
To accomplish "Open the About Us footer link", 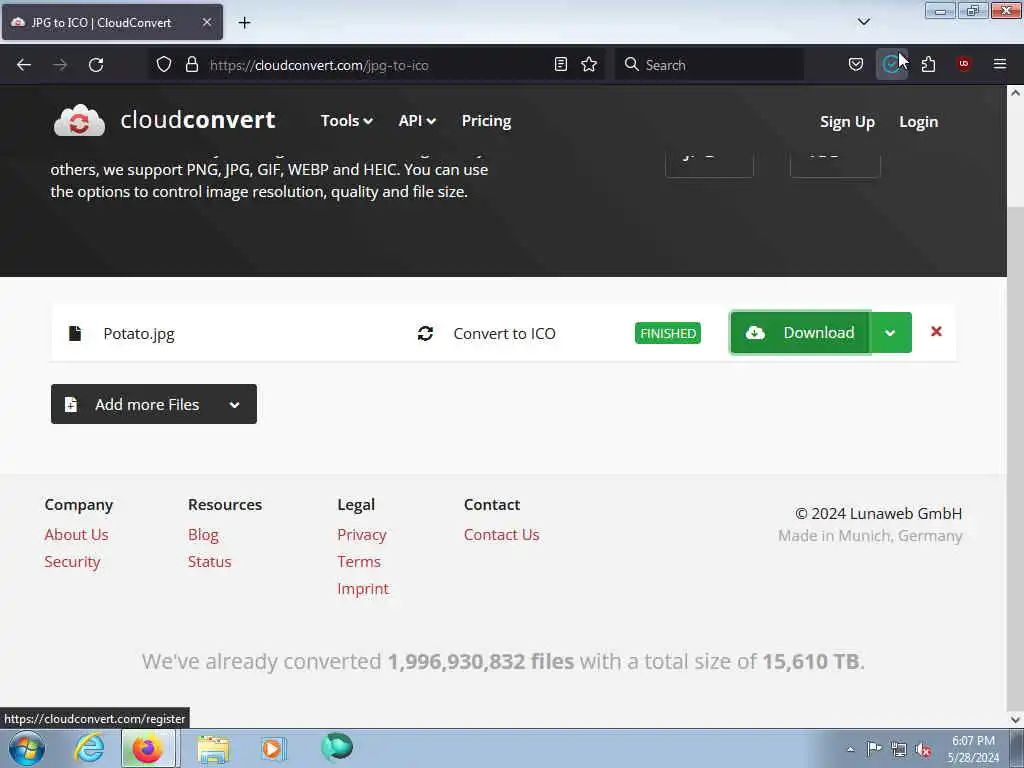I will (76, 534).
